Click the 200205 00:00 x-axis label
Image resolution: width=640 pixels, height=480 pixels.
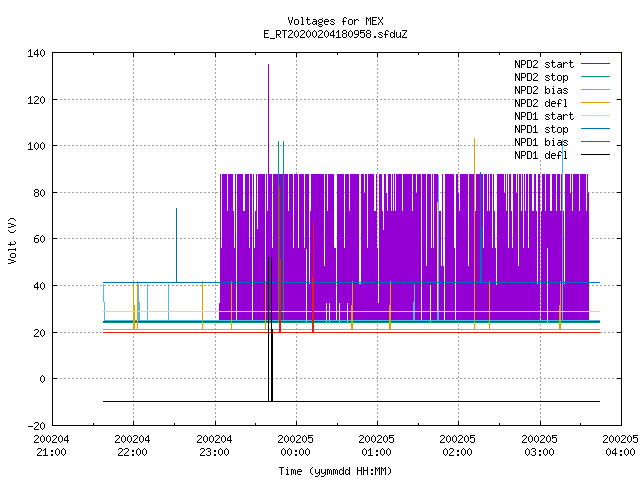coord(296,446)
